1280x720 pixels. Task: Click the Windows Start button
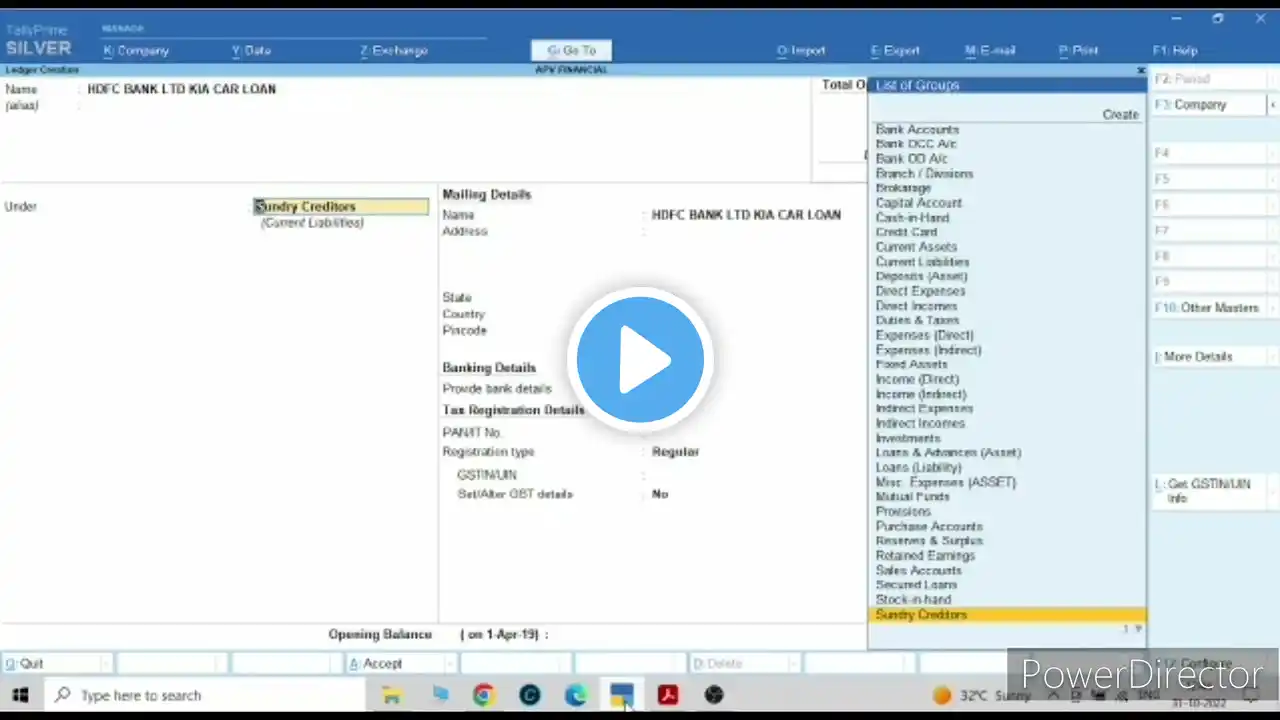[x=20, y=695]
